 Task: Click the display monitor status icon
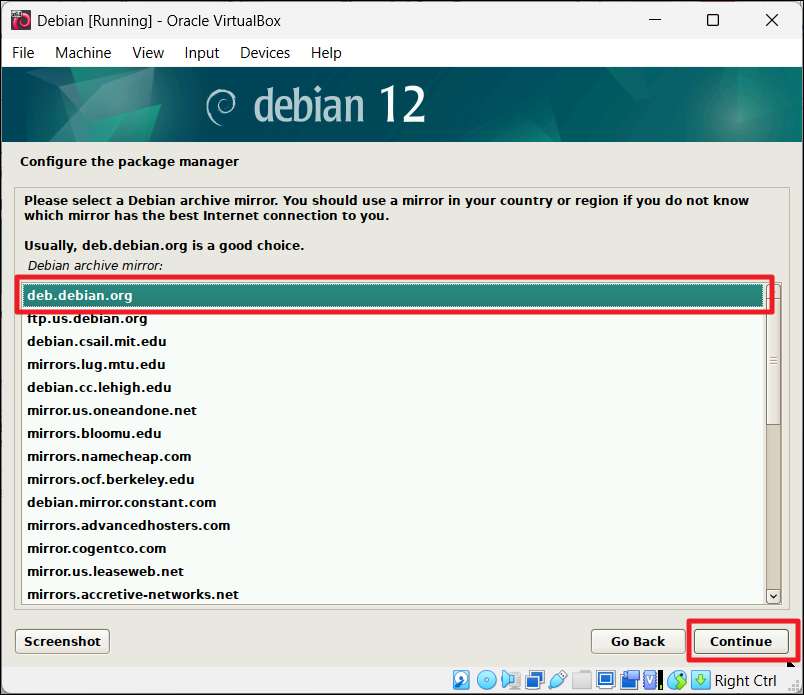point(606,681)
